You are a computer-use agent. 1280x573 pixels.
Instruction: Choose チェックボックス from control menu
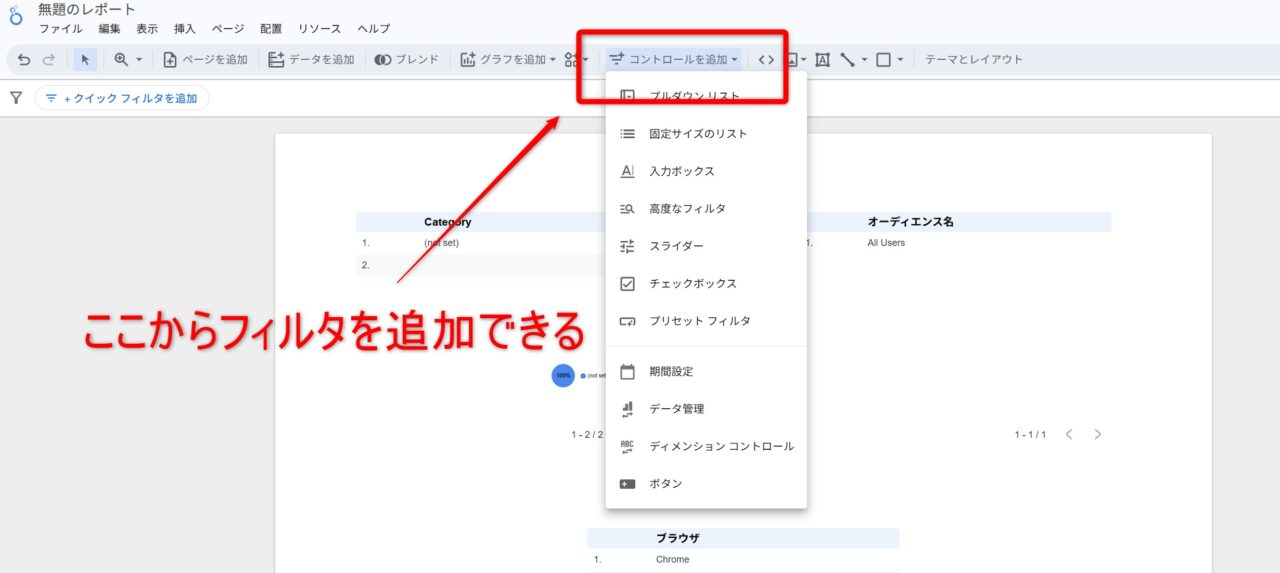692,284
